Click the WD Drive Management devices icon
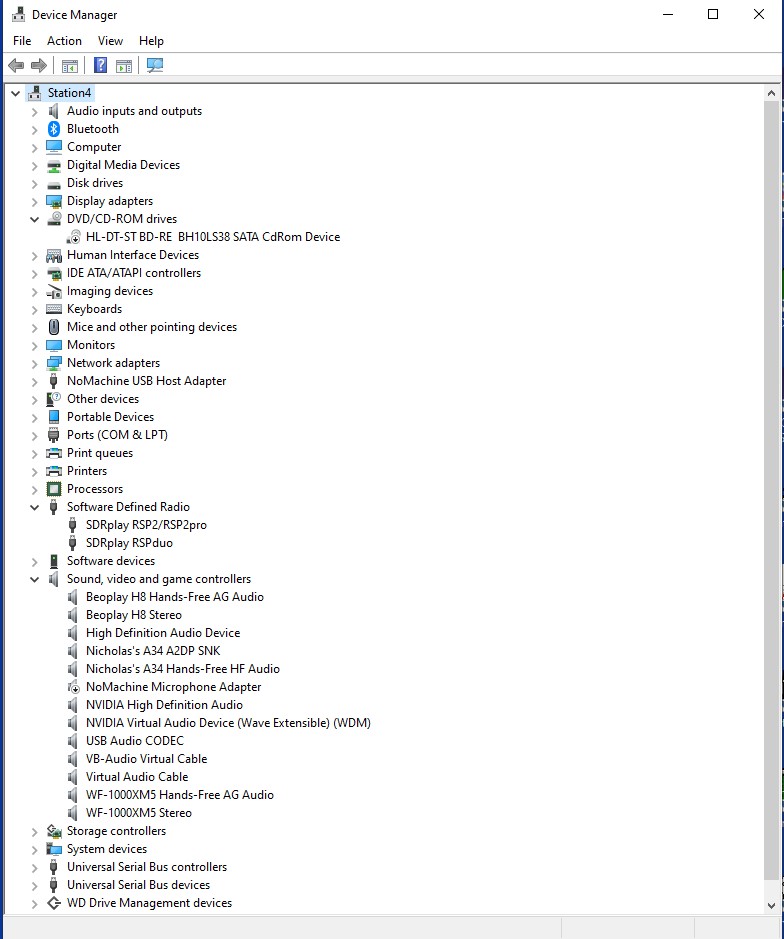This screenshot has width=784, height=939. click(54, 903)
